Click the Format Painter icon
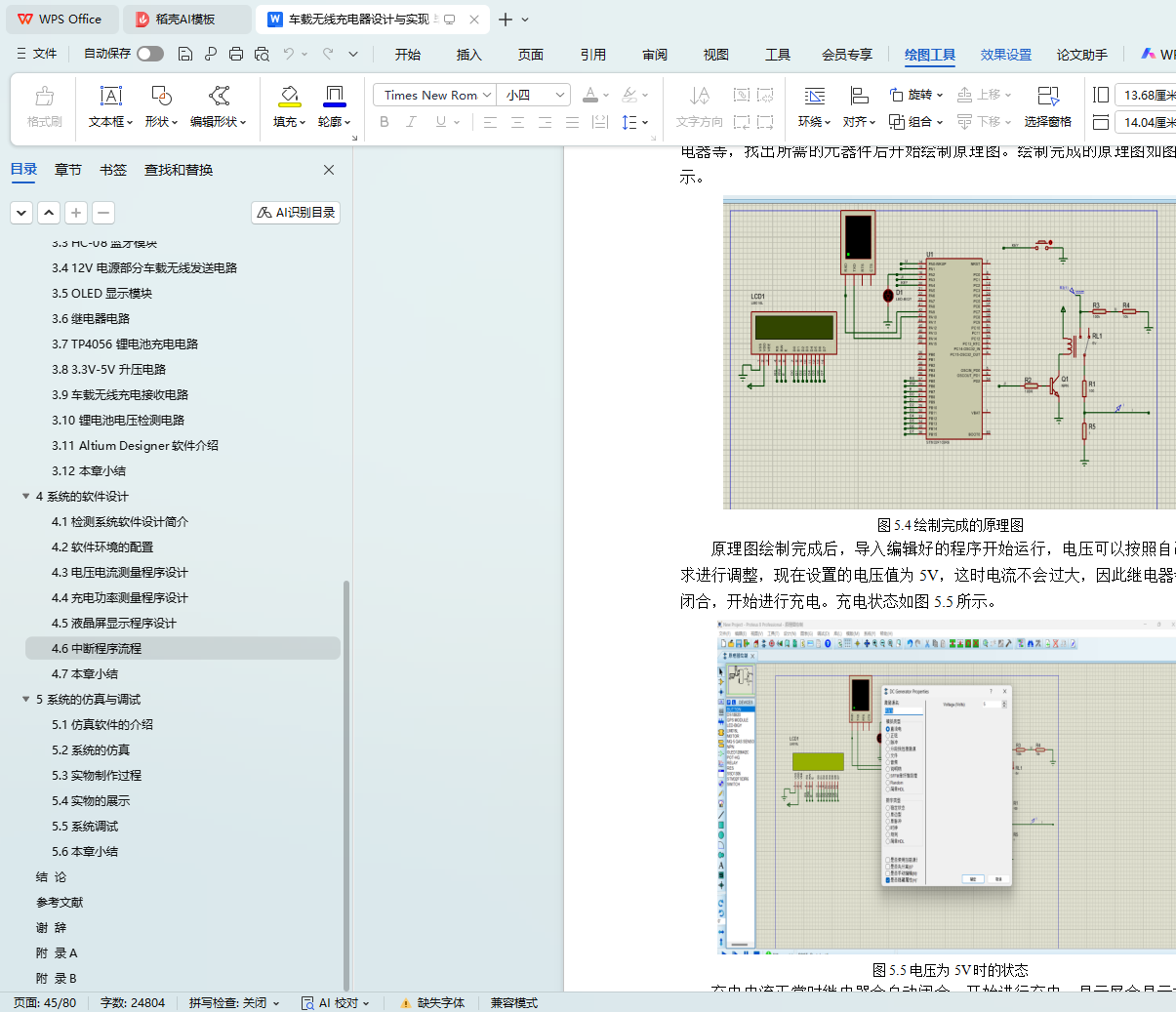 pyautogui.click(x=45, y=96)
